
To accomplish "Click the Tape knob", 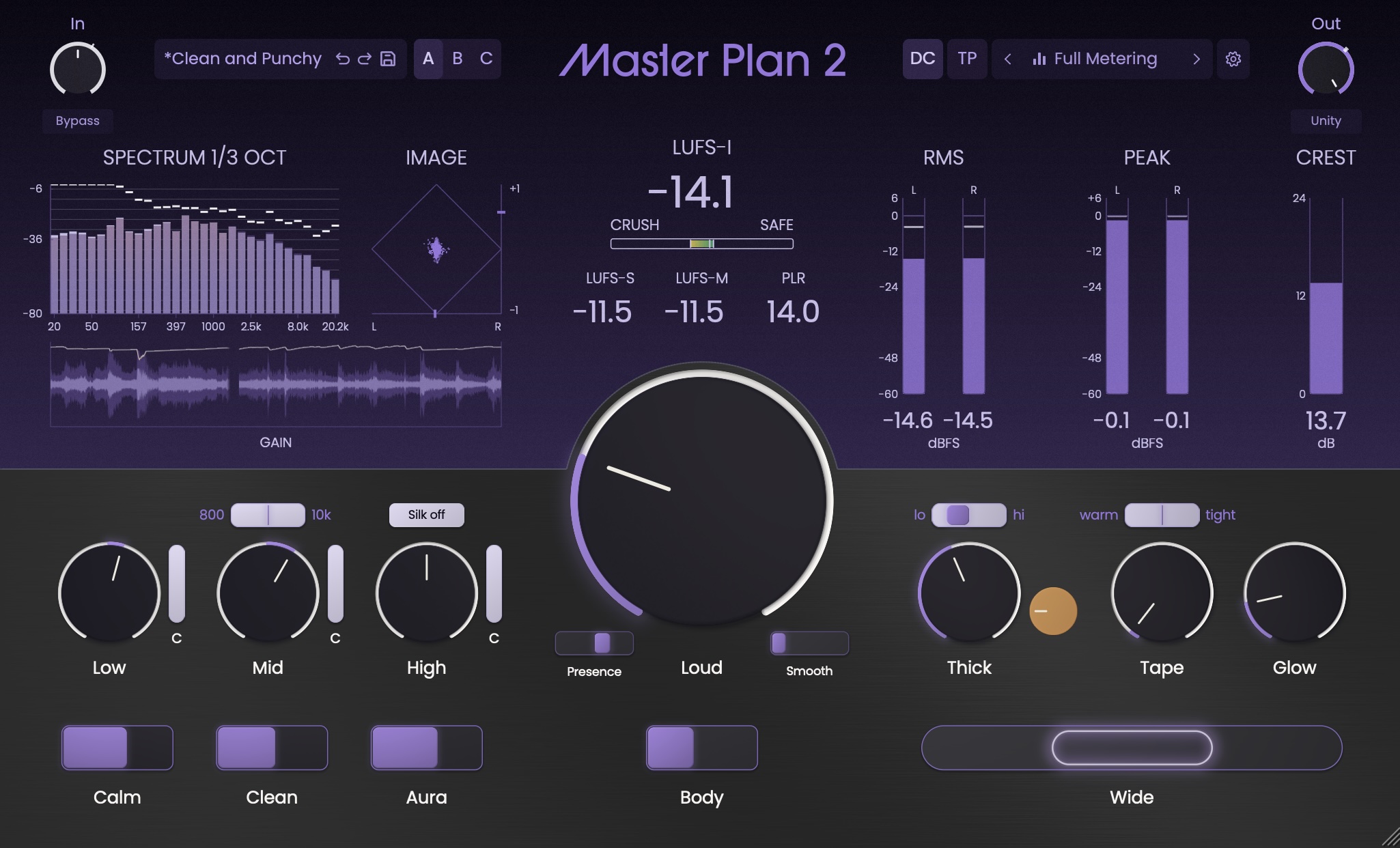I will 1162,593.
